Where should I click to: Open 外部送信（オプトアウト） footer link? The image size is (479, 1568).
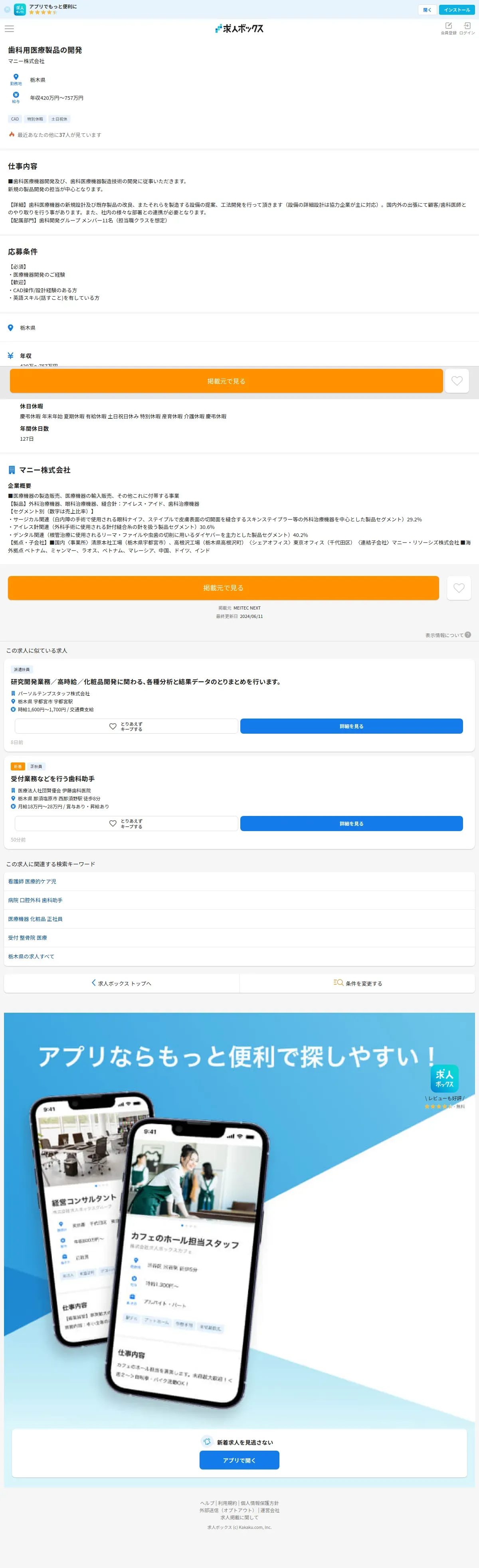click(x=227, y=1510)
